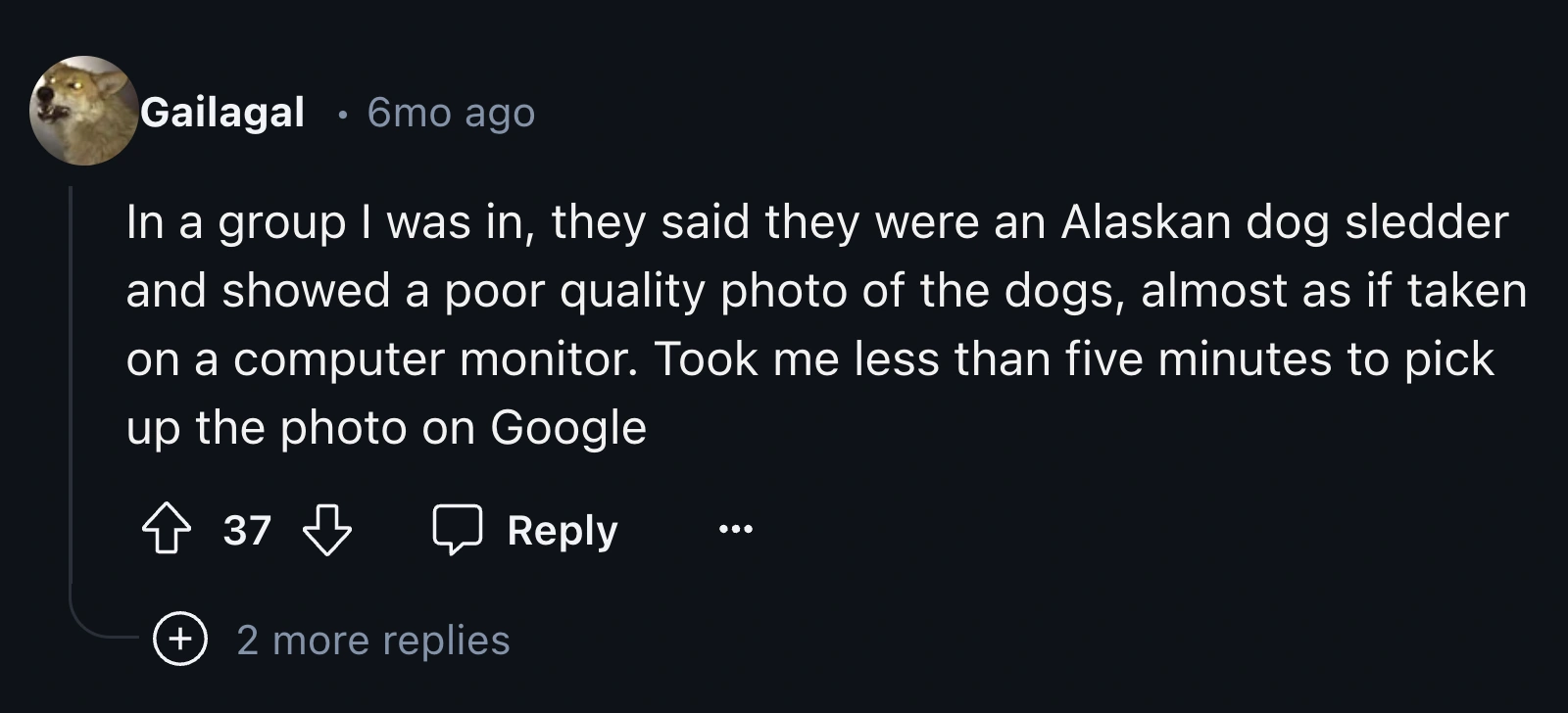Screen dimensions: 1568x713
Task: Click the vote count 37
Action: click(x=247, y=530)
